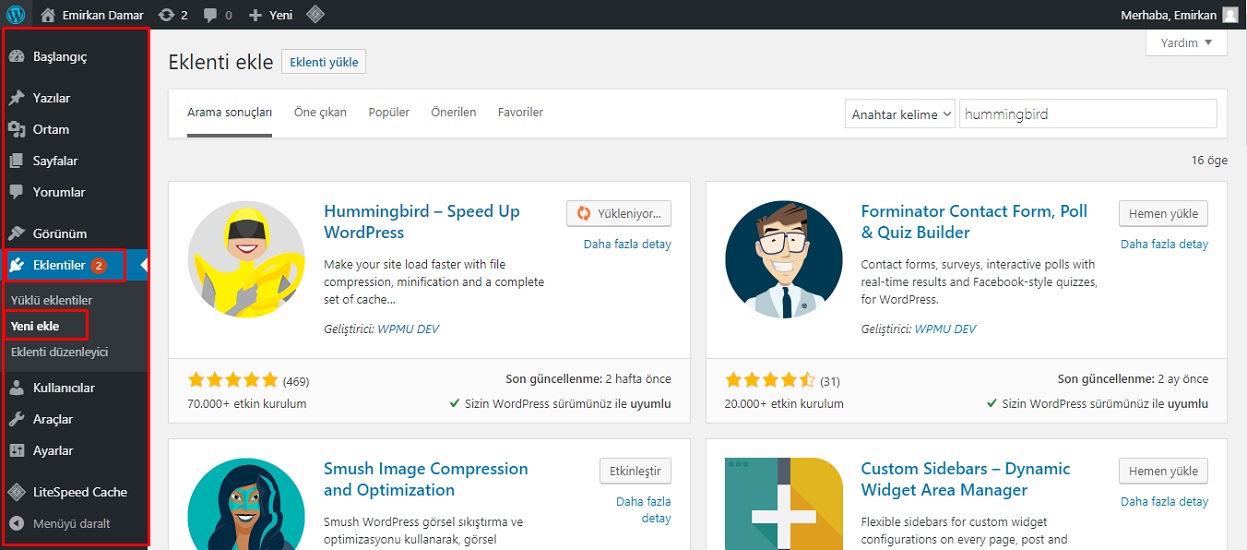This screenshot has width=1247, height=550.
Task: Click the Ayarlar settings icon
Action: (17, 451)
